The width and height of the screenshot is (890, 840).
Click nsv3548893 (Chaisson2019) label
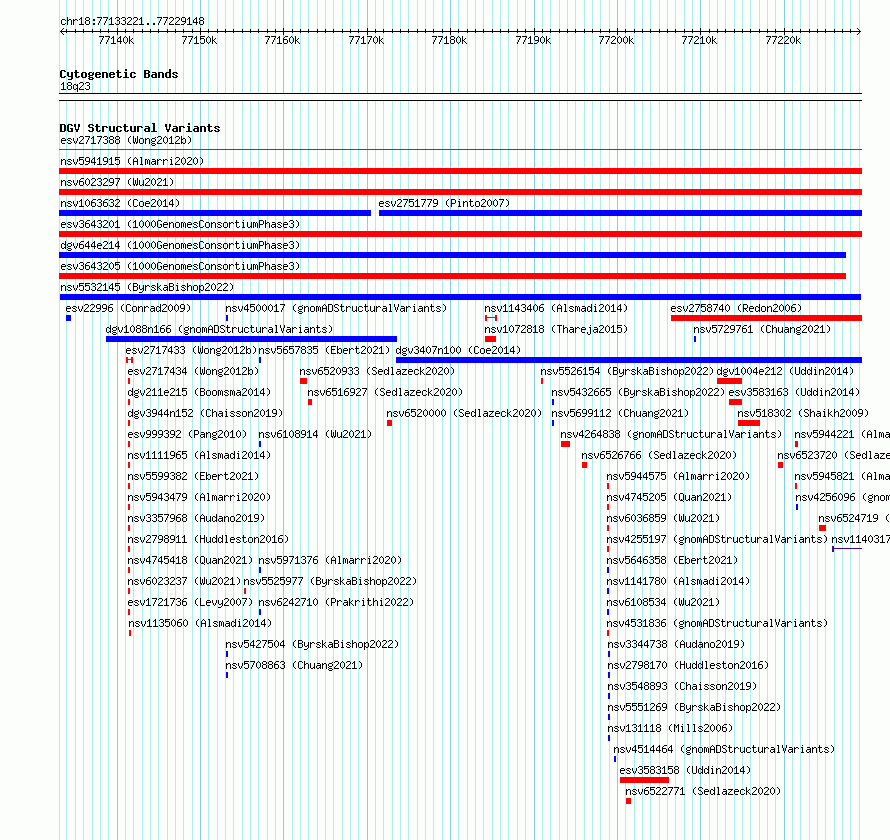coord(682,686)
